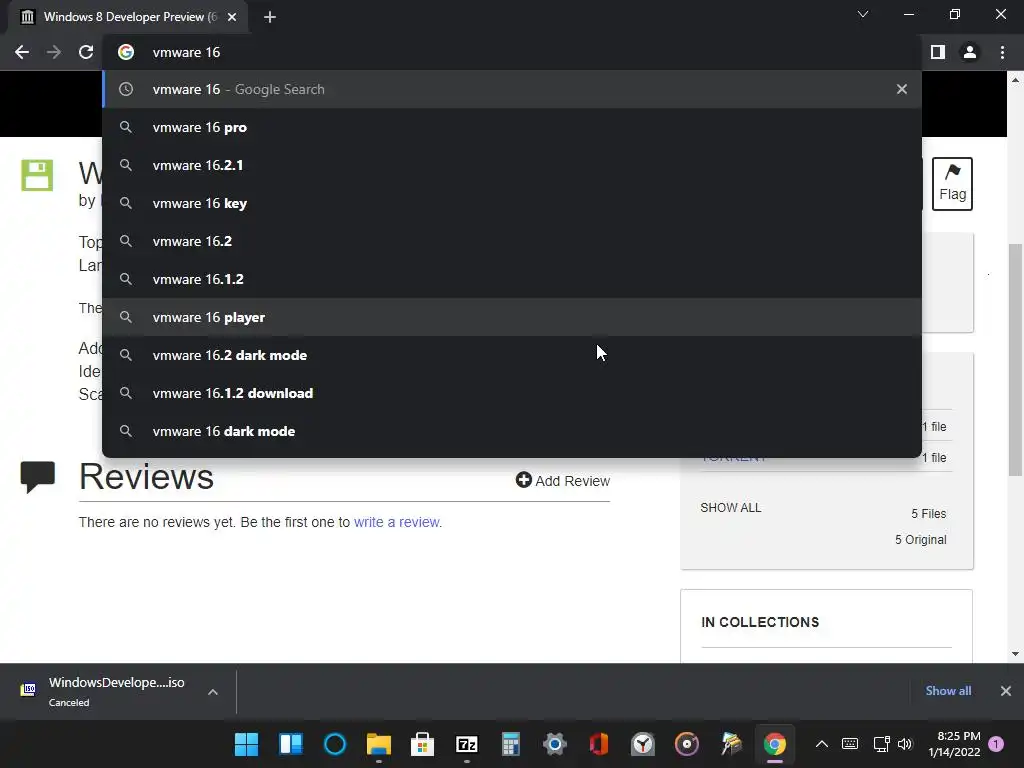Screen dimensions: 1024x768
Task: Click the forward navigation arrow
Action: 54,52
